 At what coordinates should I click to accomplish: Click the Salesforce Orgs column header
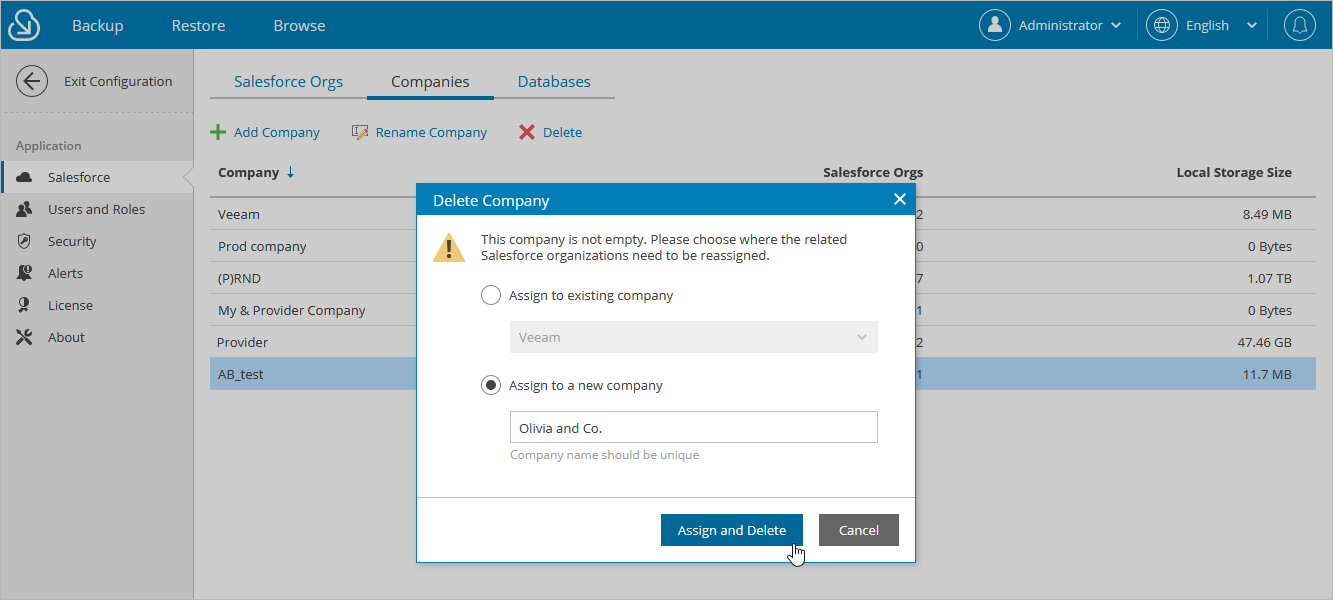[873, 172]
